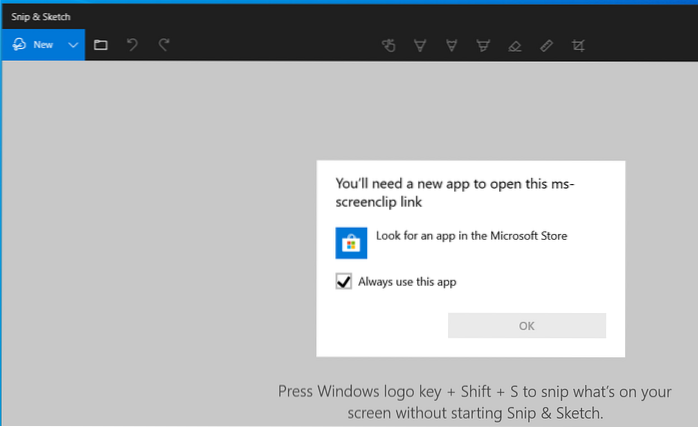Open a file using the folder icon
This screenshot has width=698, height=427.
(x=101, y=45)
